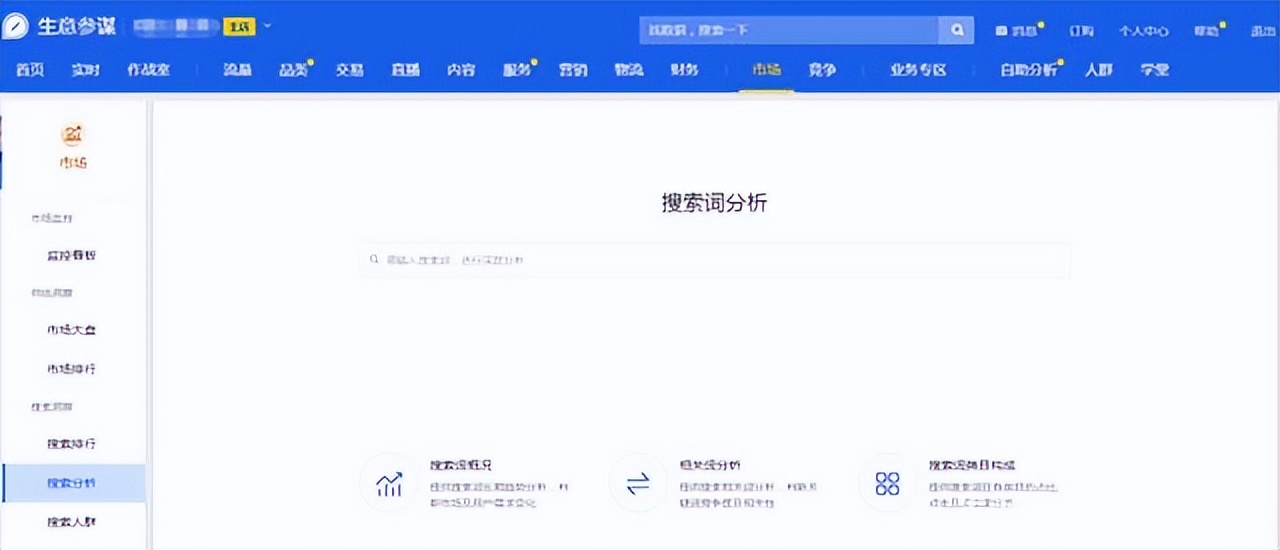Click the search magnifier button in top bar
This screenshot has height=550, width=1280.
click(x=957, y=31)
